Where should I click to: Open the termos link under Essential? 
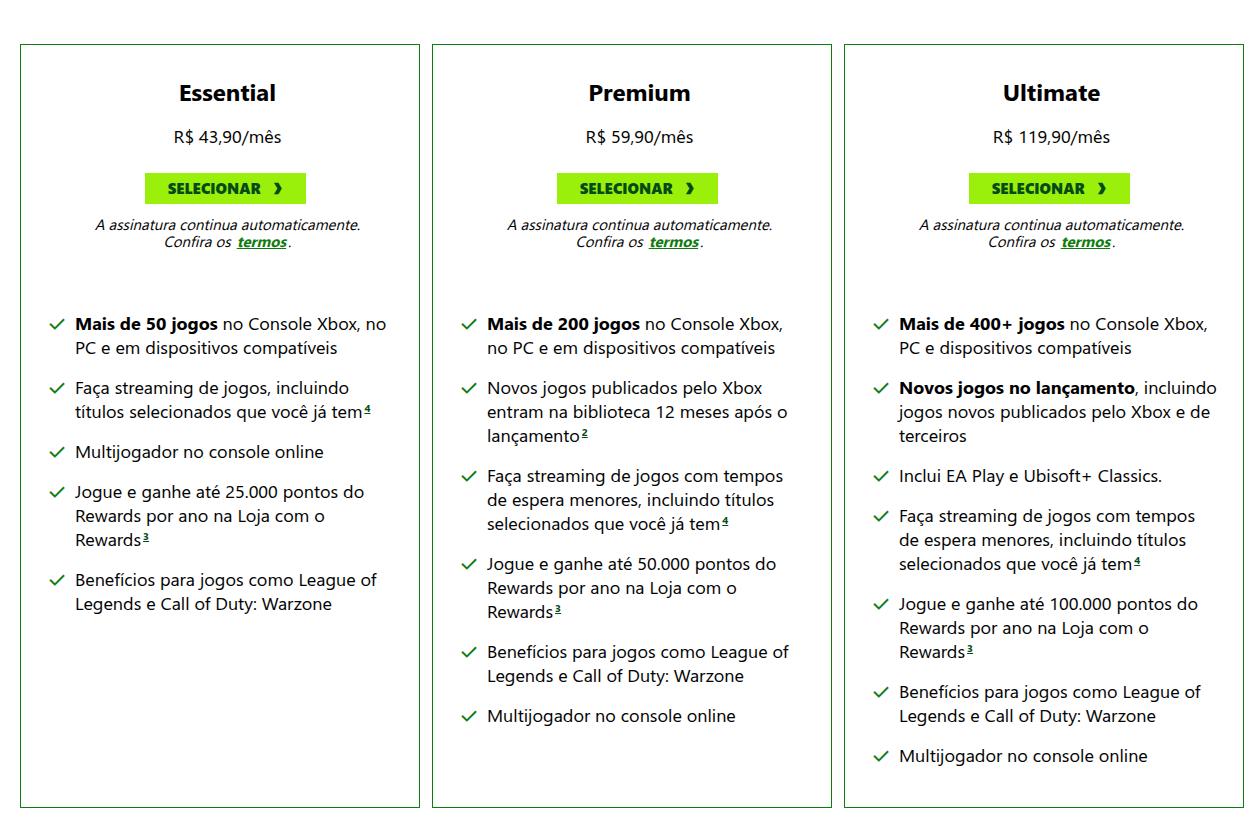(x=262, y=242)
